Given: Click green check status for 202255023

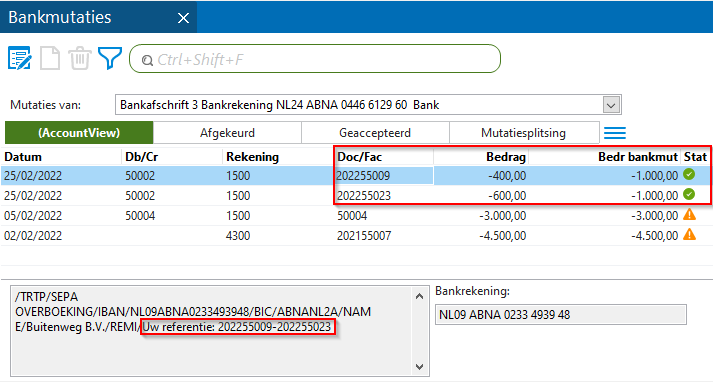Looking at the screenshot, I should [x=689, y=195].
